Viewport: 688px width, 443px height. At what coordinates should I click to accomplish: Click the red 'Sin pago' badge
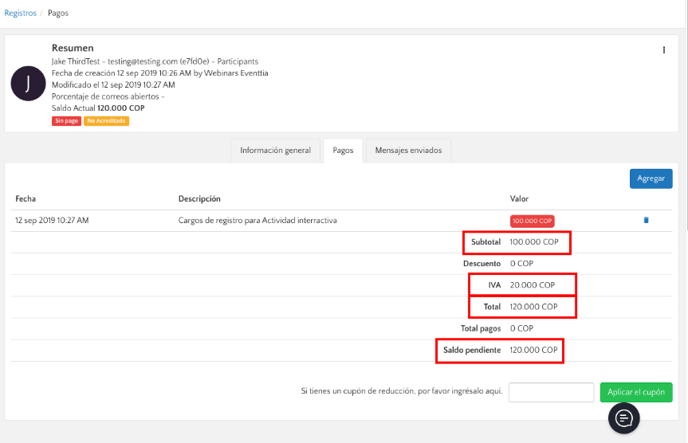[x=66, y=121]
